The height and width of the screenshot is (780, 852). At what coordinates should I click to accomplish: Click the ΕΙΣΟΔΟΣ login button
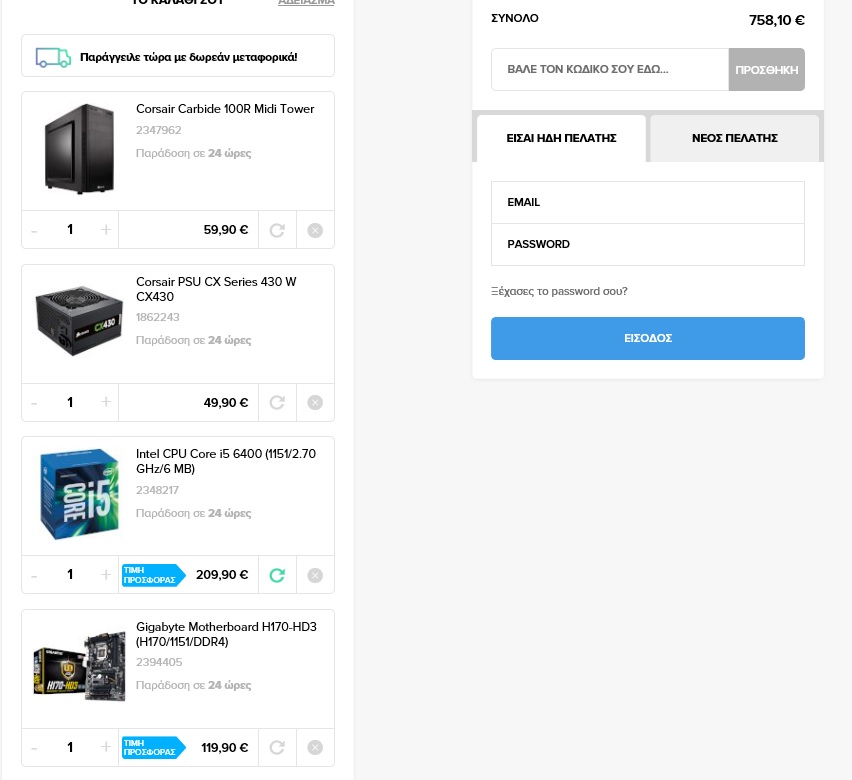pyautogui.click(x=648, y=338)
